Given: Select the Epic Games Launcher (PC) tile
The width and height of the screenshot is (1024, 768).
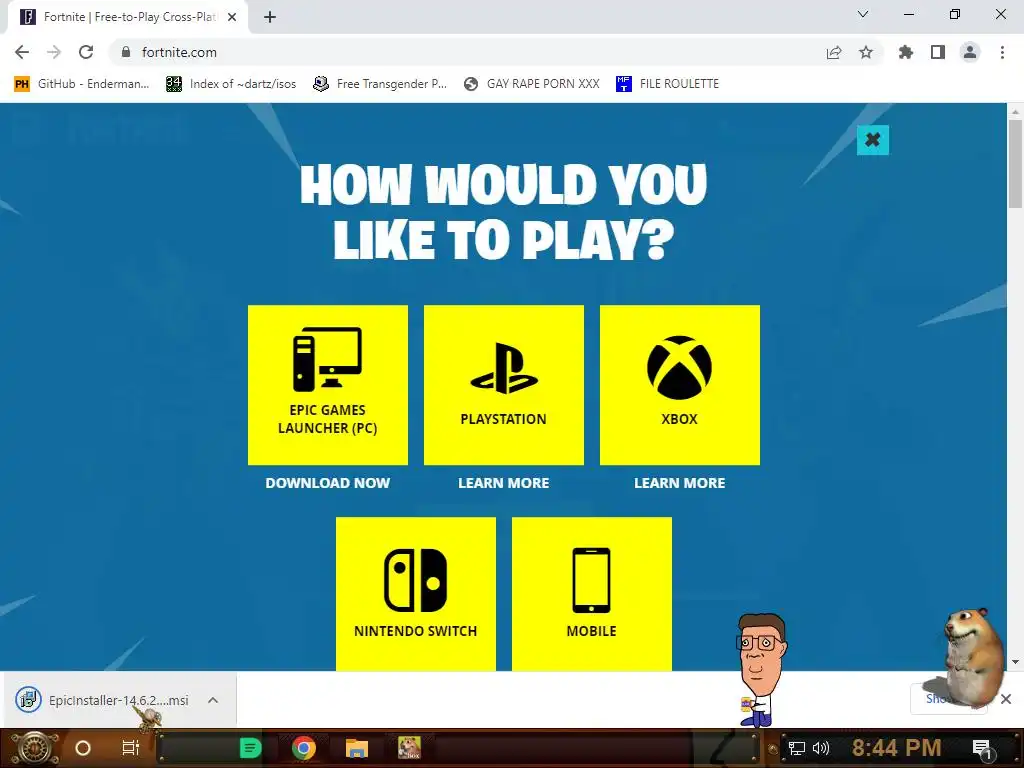Looking at the screenshot, I should (328, 385).
